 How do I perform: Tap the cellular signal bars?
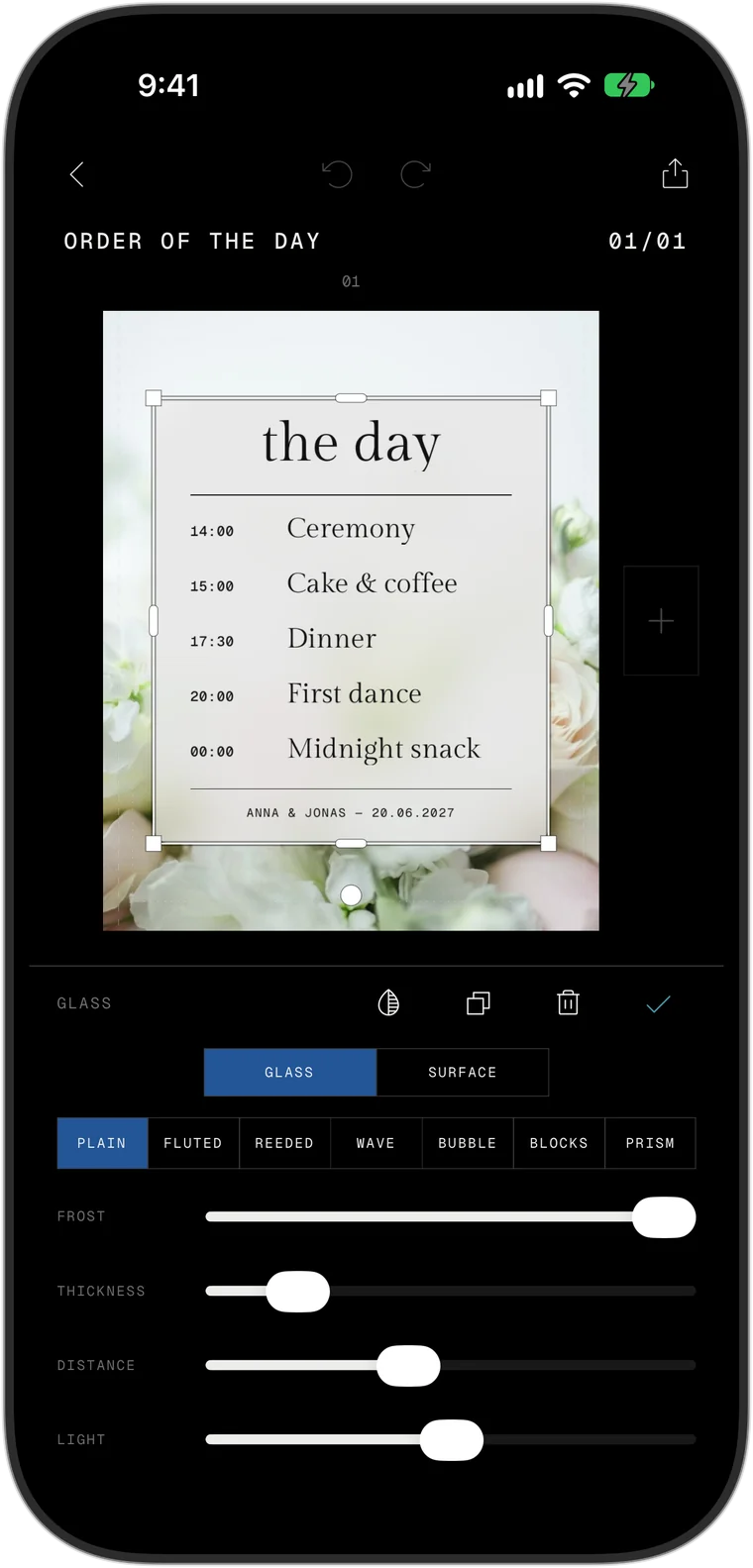[525, 87]
